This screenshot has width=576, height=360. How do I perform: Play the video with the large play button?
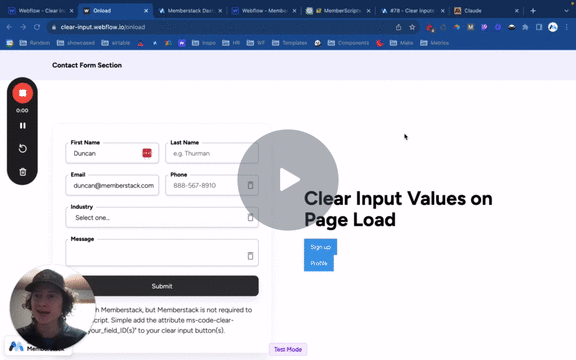pos(288,180)
